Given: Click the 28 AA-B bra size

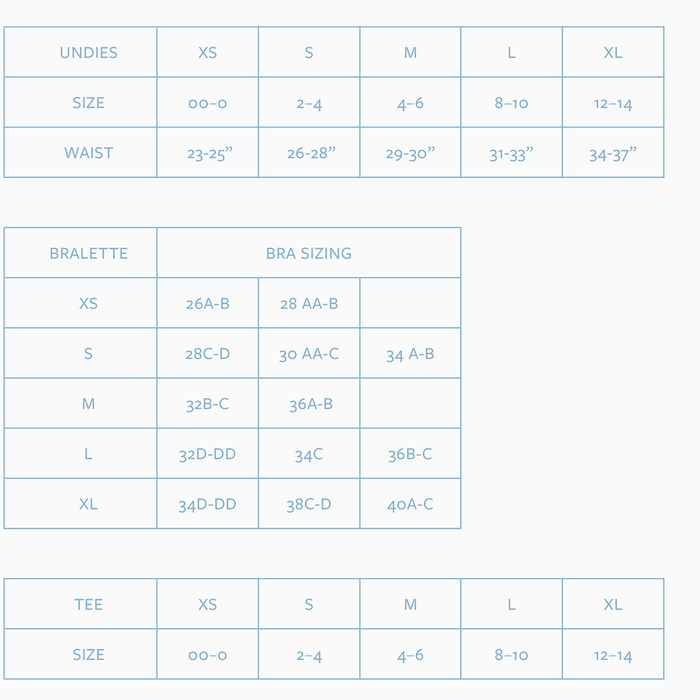Looking at the screenshot, I should pyautogui.click(x=308, y=304).
